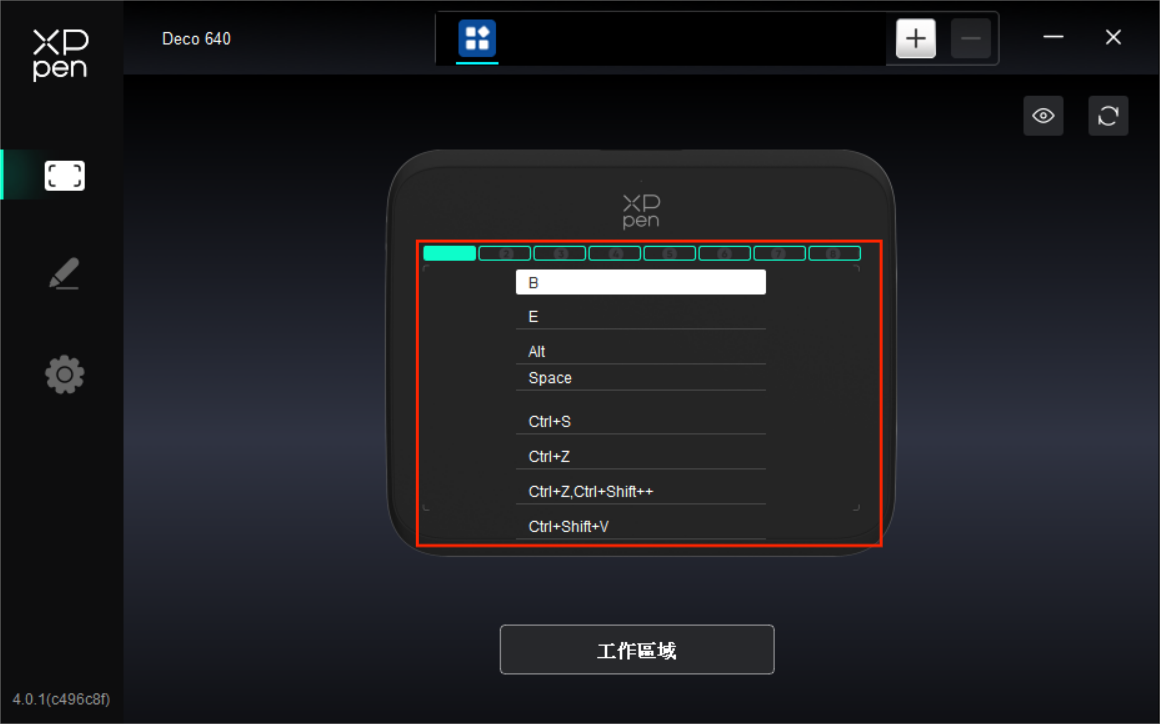This screenshot has width=1160, height=724.
Task: Select shortcut key number 8 on tablet
Action: click(834, 253)
